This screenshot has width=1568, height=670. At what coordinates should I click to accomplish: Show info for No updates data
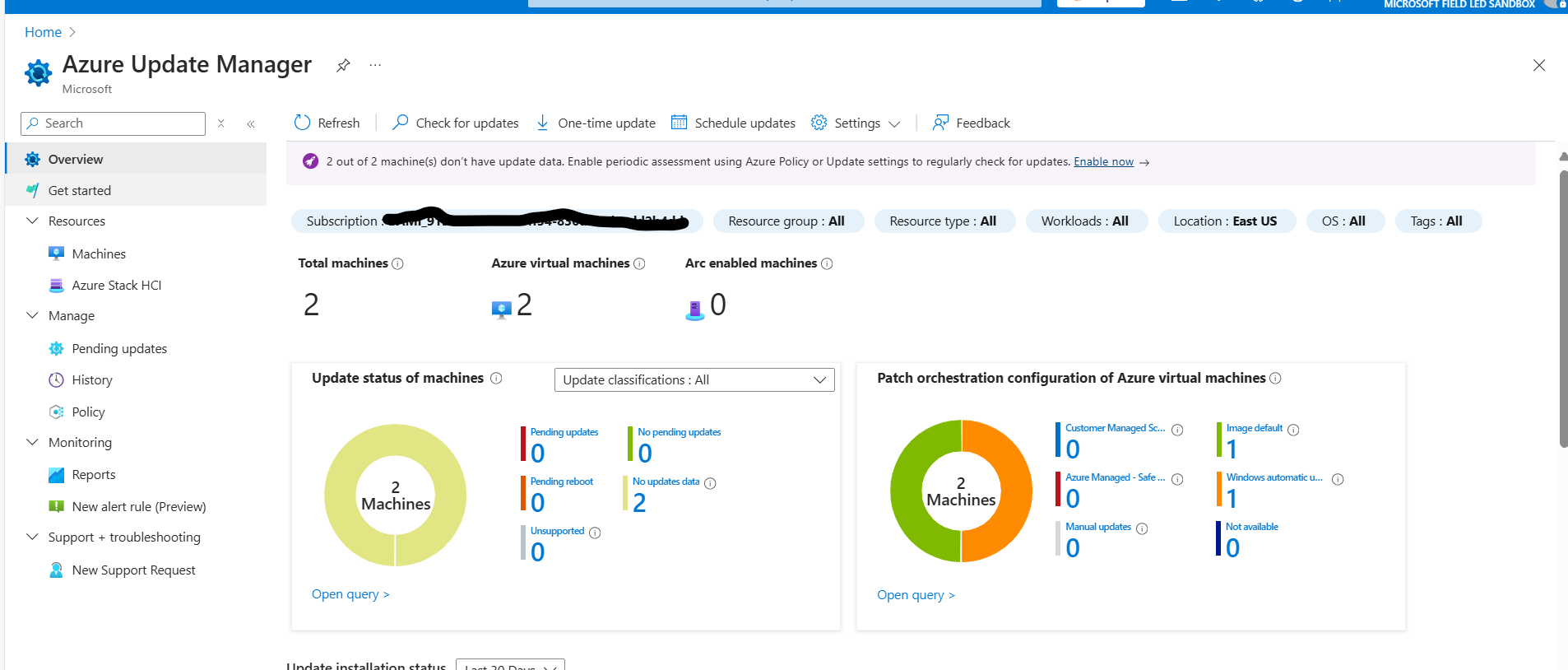[710, 483]
